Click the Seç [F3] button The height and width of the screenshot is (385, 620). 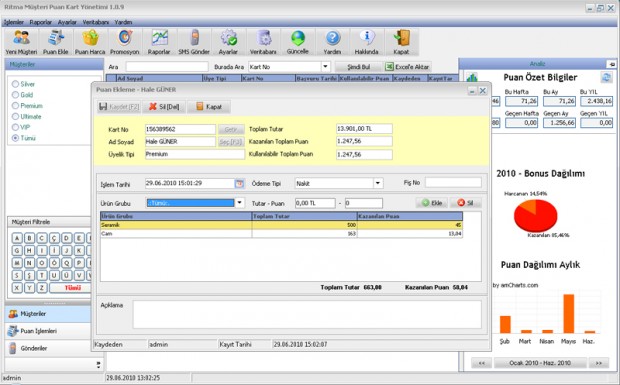[231, 142]
